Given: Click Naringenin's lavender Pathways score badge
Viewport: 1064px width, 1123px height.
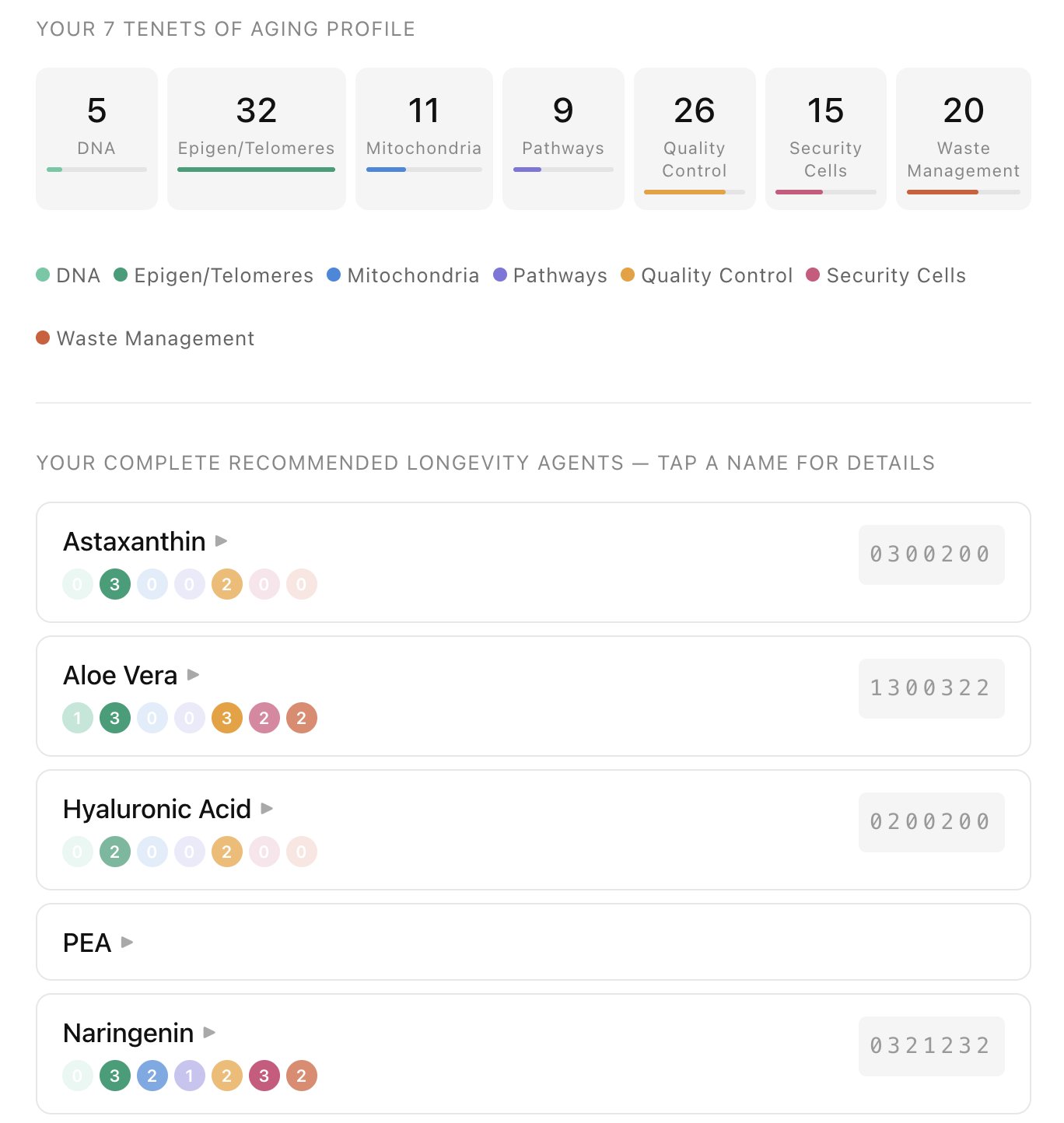Looking at the screenshot, I should pyautogui.click(x=190, y=1076).
